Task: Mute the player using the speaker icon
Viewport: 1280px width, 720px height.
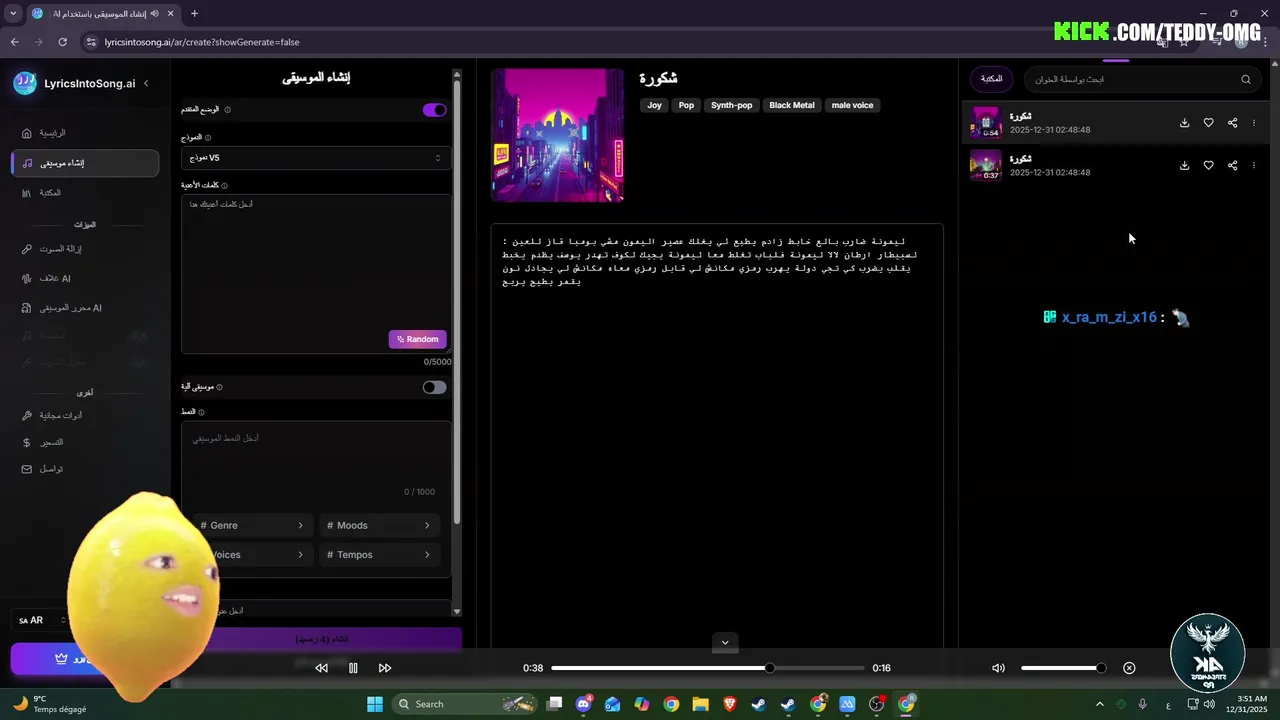Action: [x=998, y=668]
